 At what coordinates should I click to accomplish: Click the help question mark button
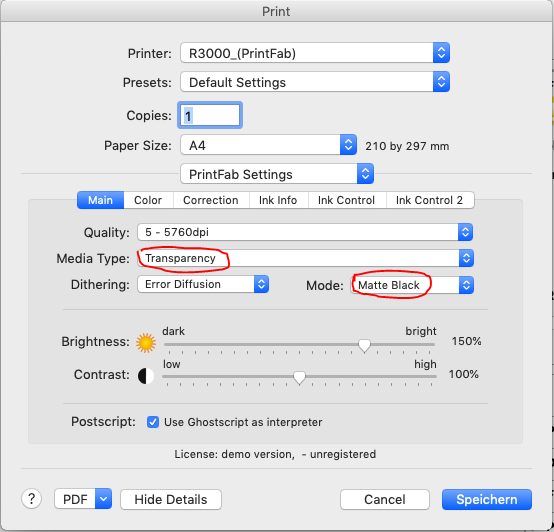tap(31, 499)
